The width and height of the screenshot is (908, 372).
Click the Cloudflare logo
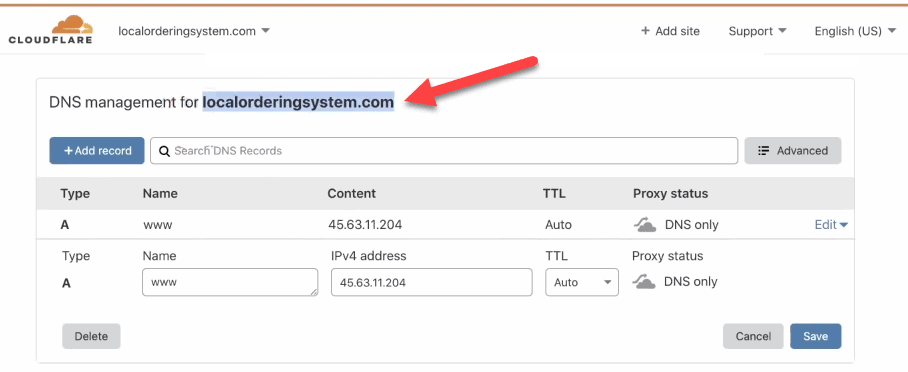(x=50, y=30)
